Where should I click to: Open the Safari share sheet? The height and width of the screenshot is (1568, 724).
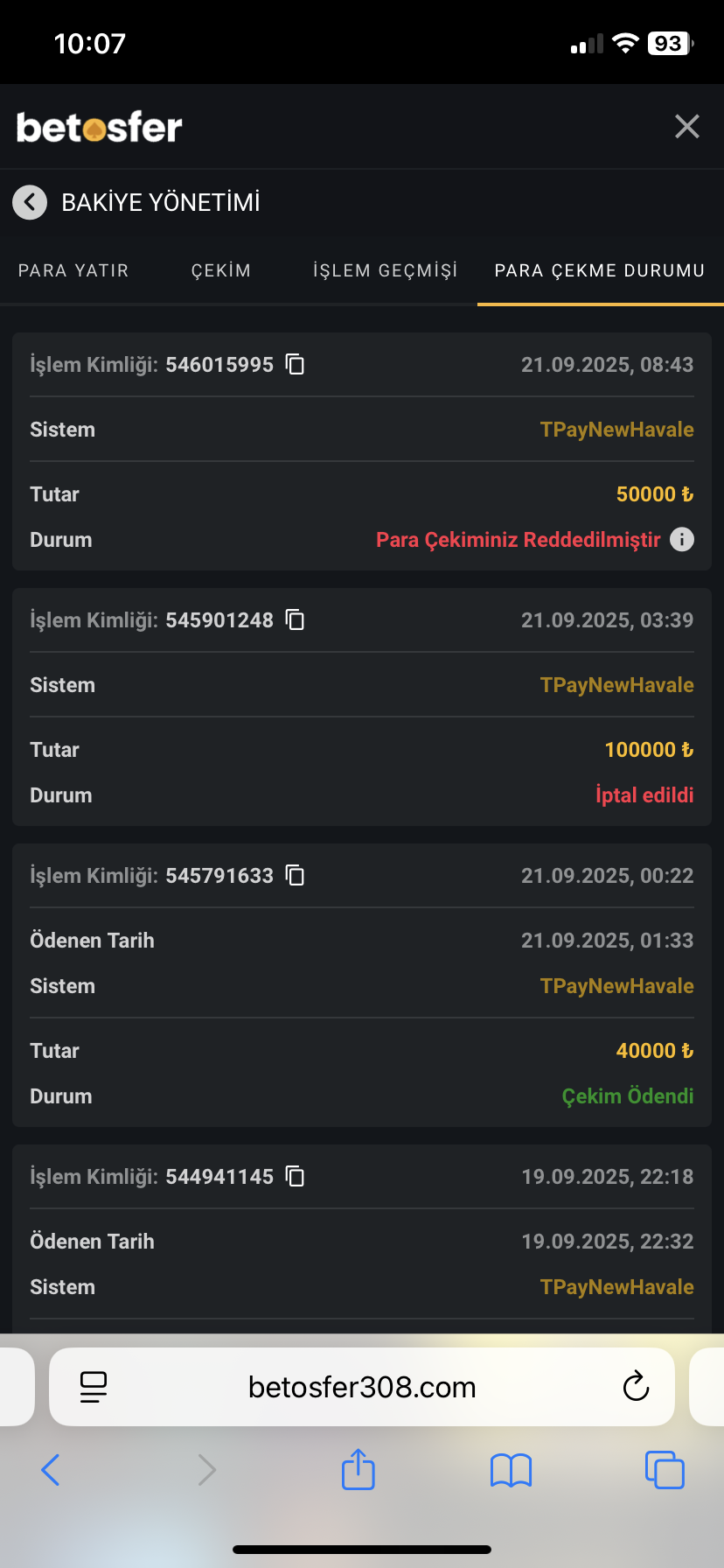(x=359, y=1469)
